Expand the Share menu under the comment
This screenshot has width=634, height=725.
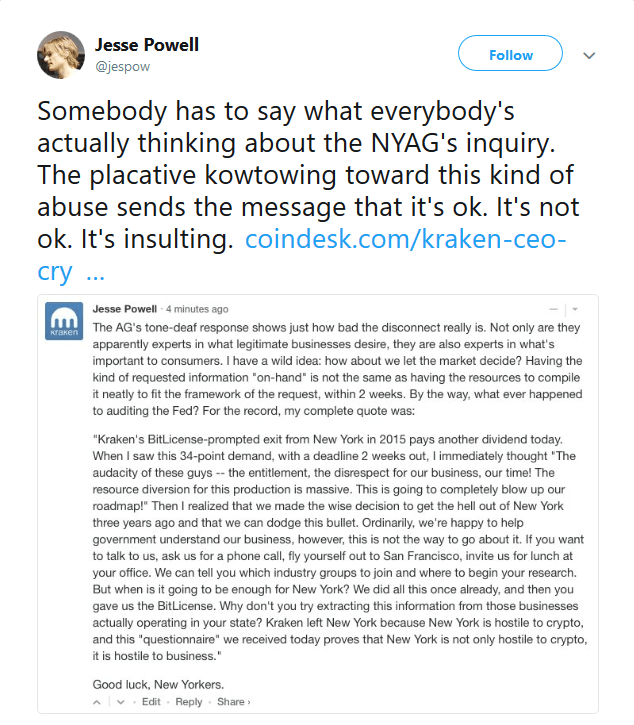pos(233,702)
